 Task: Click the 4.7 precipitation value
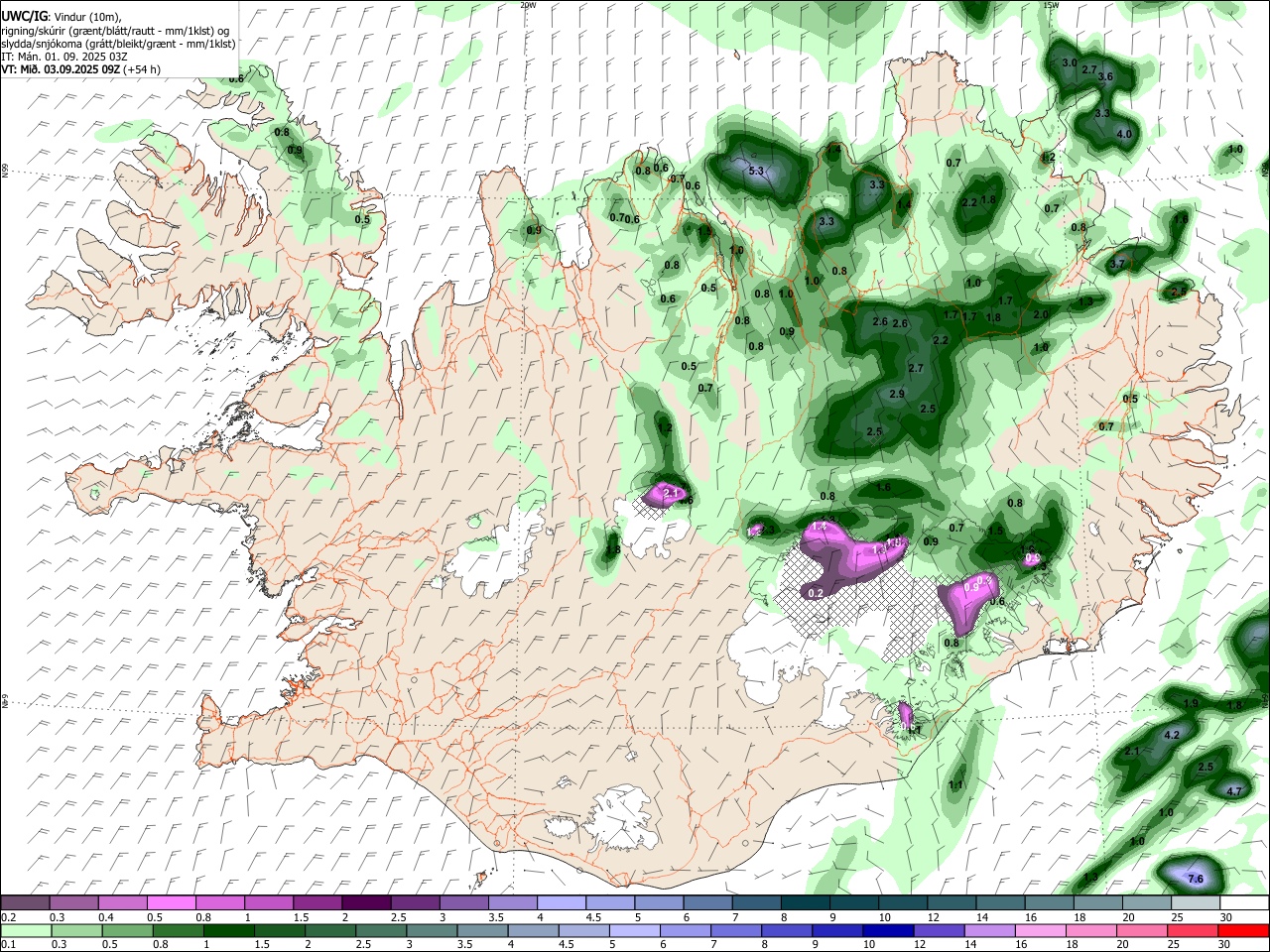click(x=1234, y=791)
